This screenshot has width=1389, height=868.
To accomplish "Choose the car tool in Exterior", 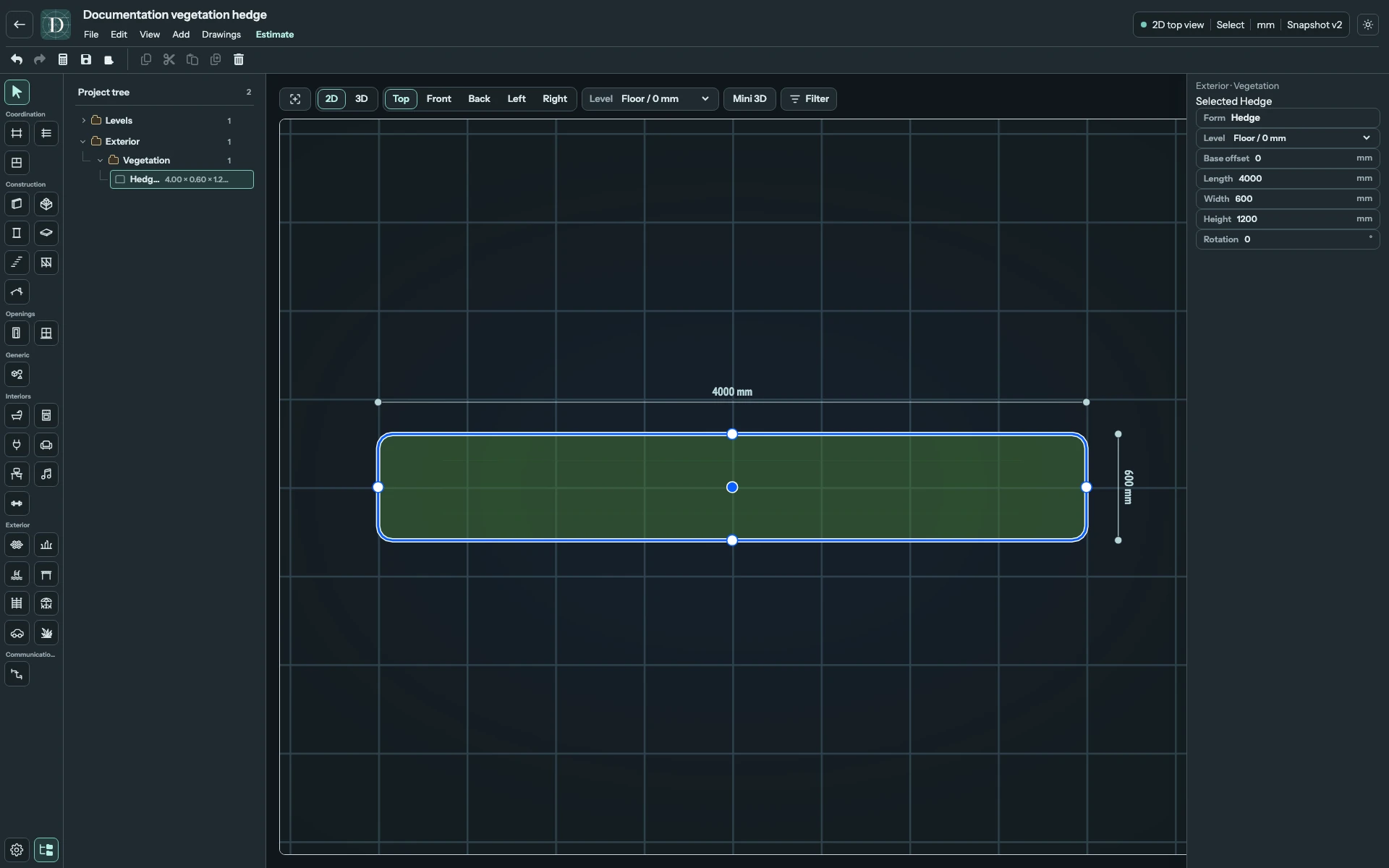I will tap(17, 633).
